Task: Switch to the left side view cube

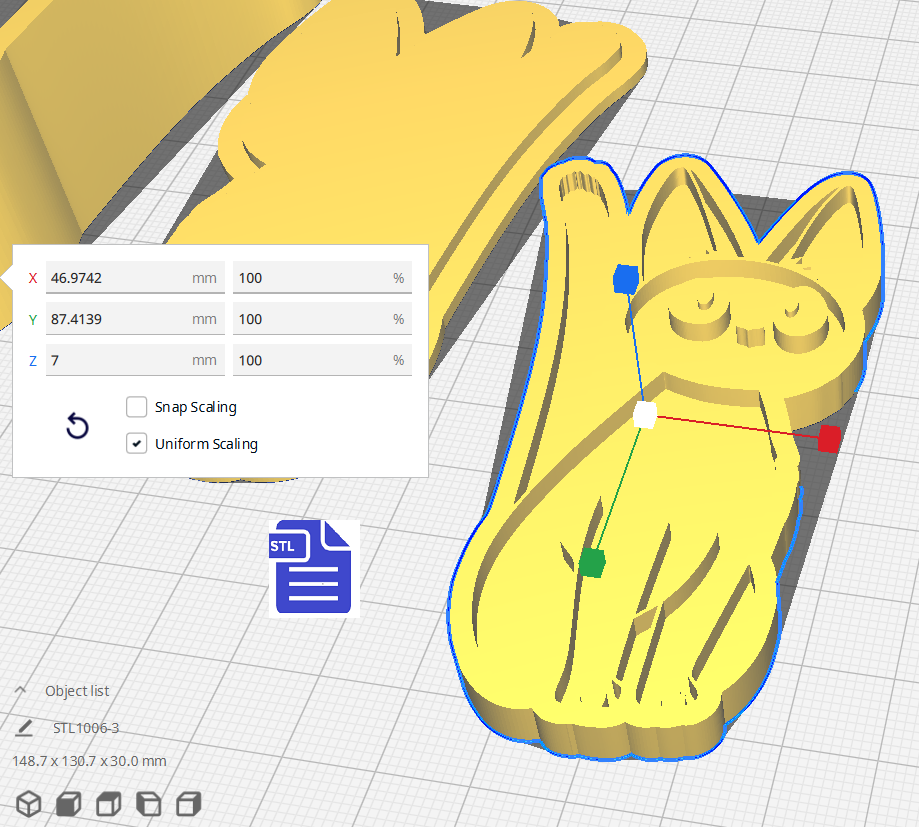Action: [148, 803]
